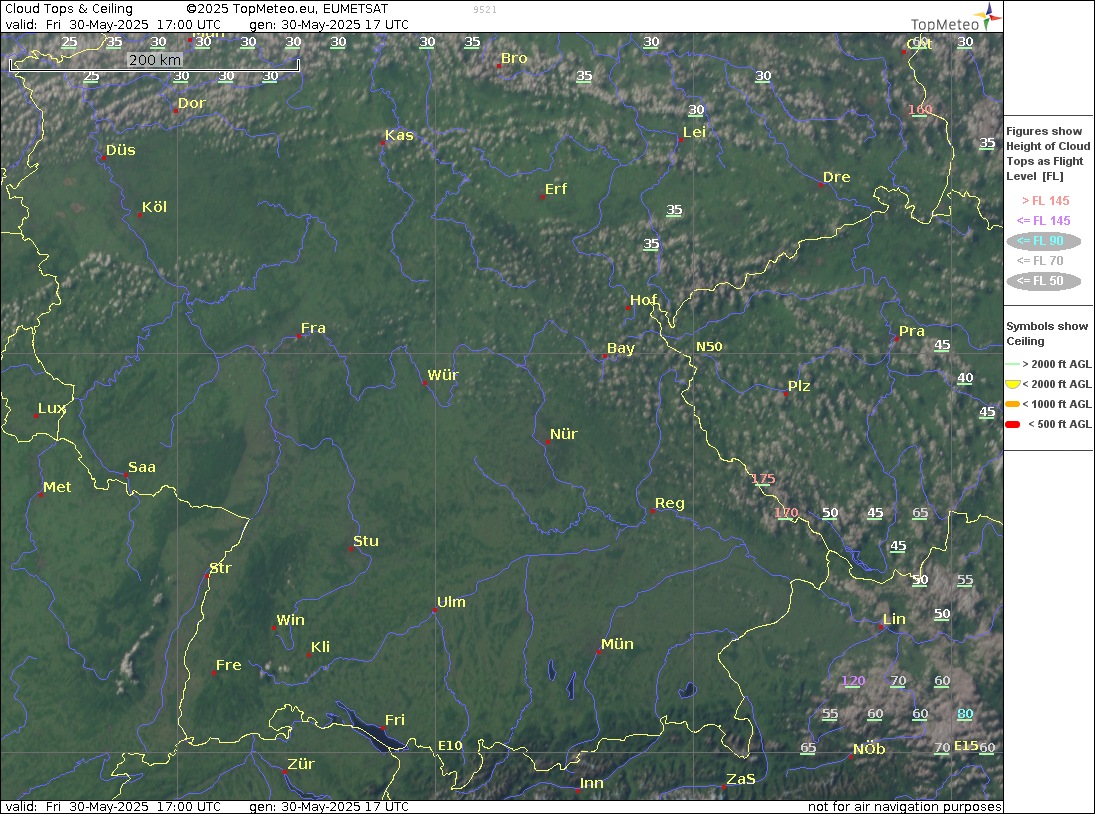Click the Stuttgart 'Stu' city label
The width and height of the screenshot is (1095, 814).
[366, 541]
